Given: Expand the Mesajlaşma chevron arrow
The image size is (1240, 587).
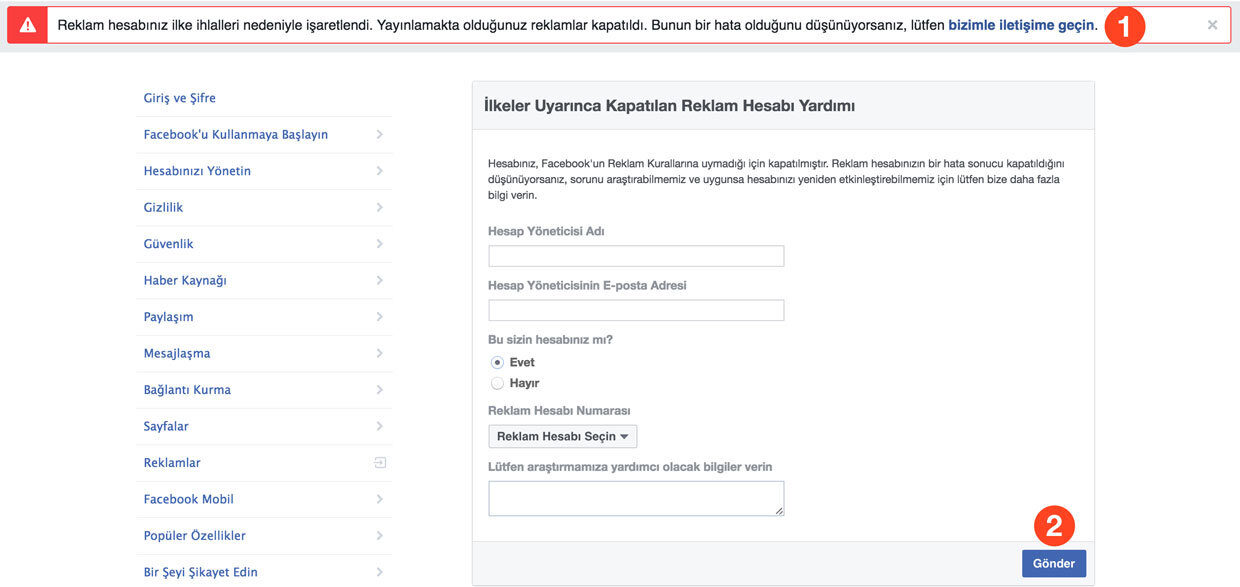Looking at the screenshot, I should click(379, 354).
